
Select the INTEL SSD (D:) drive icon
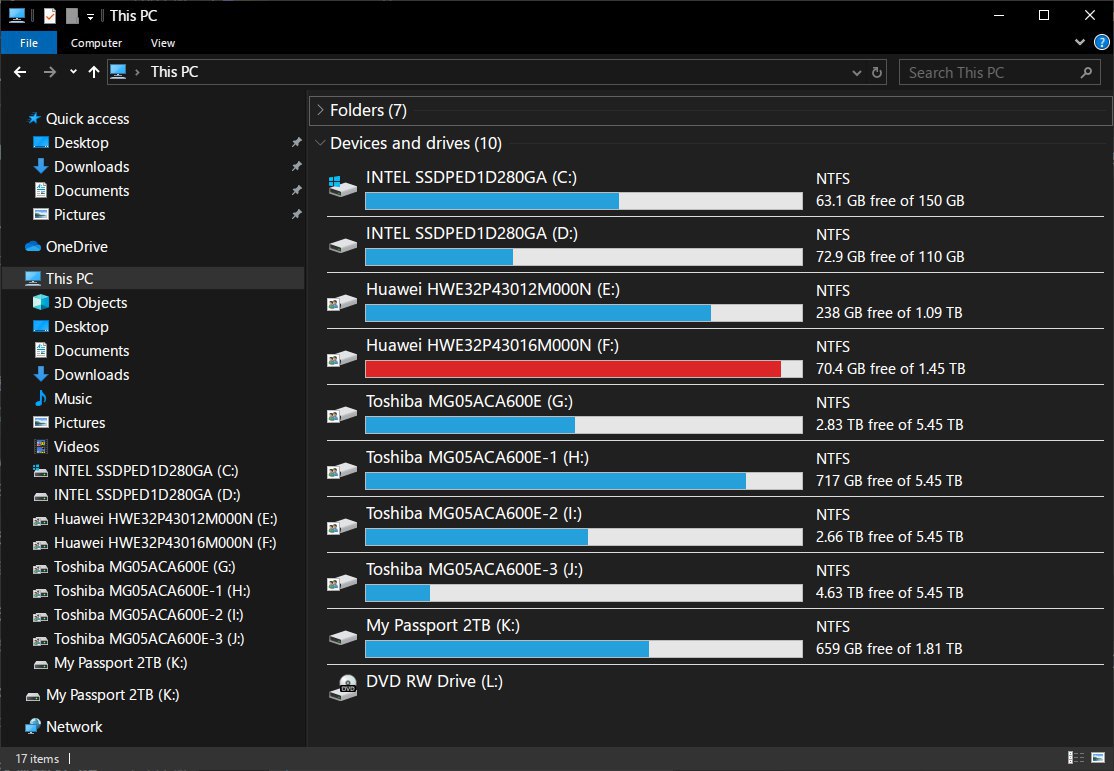342,245
